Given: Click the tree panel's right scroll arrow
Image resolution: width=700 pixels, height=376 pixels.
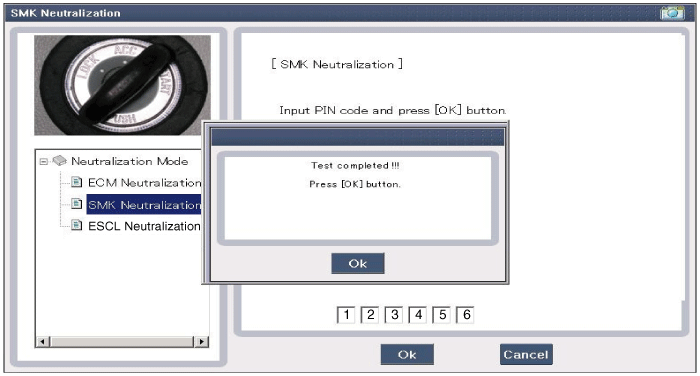Looking at the screenshot, I should click(201, 342).
